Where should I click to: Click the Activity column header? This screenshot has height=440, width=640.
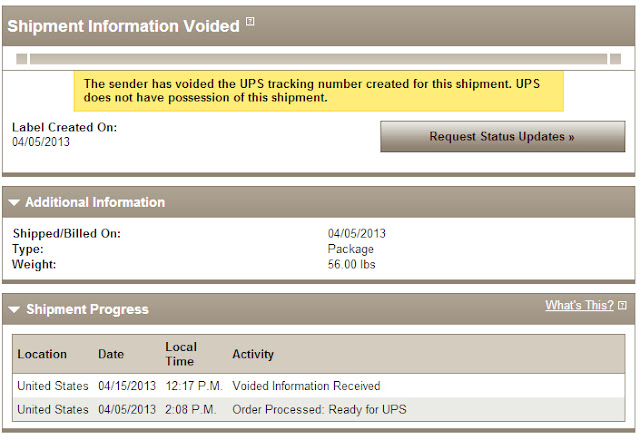point(253,354)
